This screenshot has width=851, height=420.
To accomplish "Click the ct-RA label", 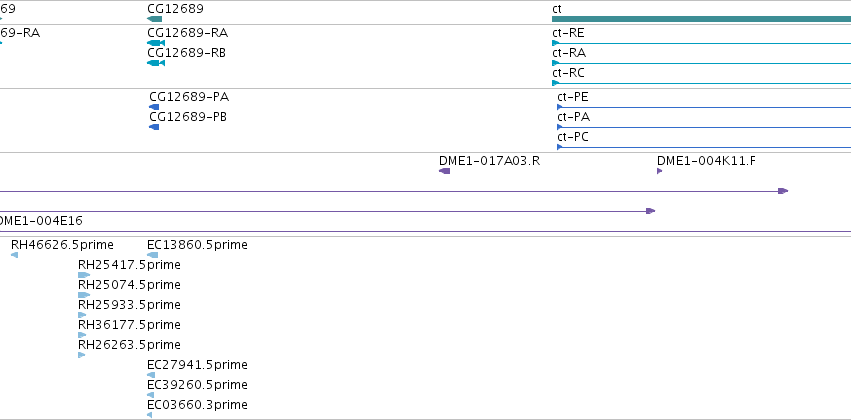I will (x=569, y=53).
